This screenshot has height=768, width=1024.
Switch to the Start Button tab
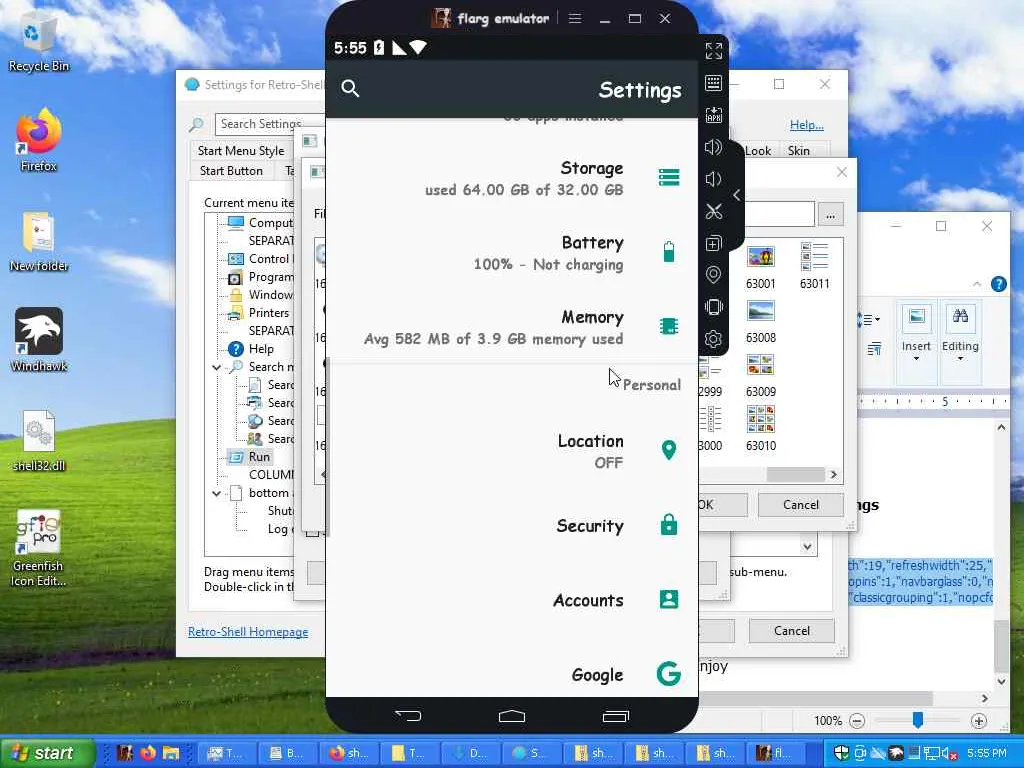point(231,171)
